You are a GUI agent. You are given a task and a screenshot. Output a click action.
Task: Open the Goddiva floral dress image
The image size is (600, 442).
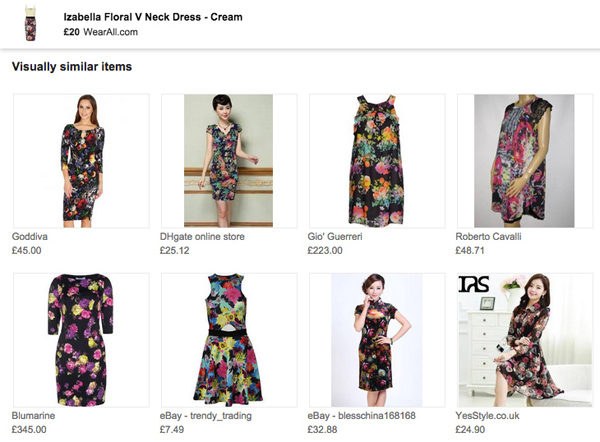[x=80, y=160]
